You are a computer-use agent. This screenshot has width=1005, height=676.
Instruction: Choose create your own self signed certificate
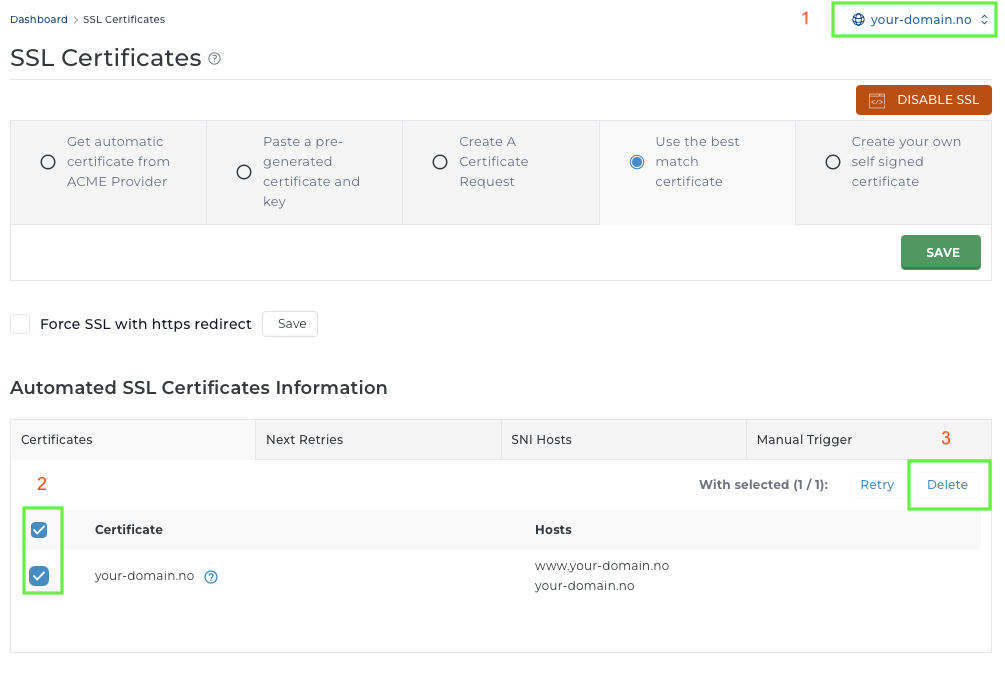coord(833,162)
